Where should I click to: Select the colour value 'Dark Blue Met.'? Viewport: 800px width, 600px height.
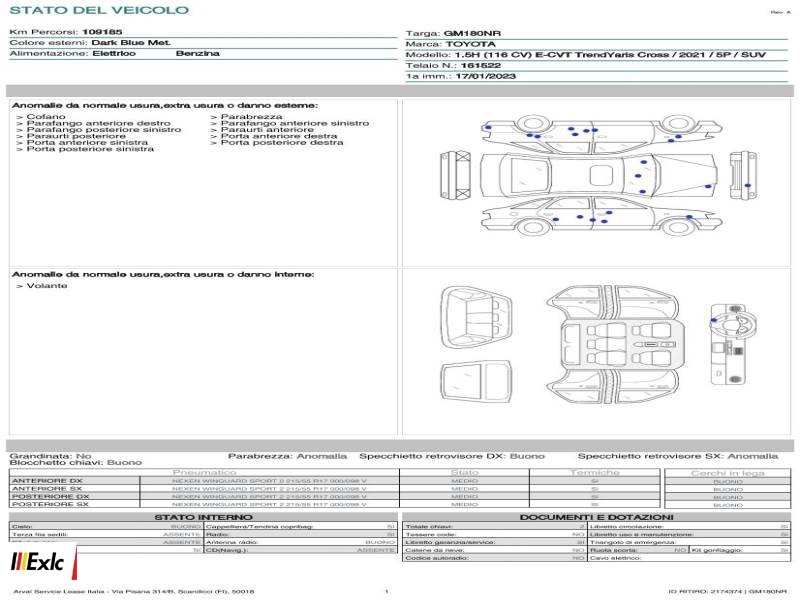[131, 42]
